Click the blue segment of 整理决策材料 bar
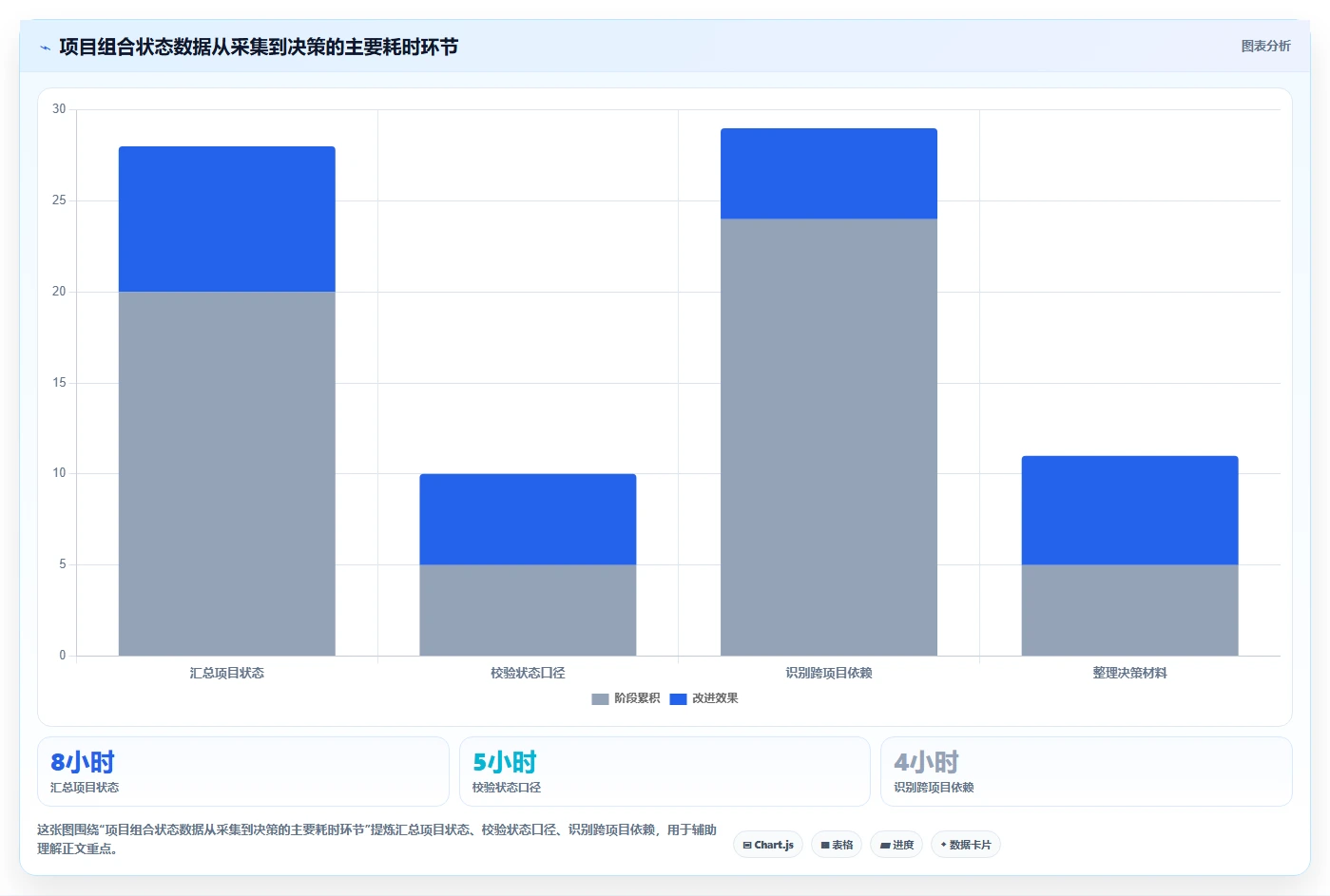Viewport: 1330px width, 896px height. (1129, 510)
